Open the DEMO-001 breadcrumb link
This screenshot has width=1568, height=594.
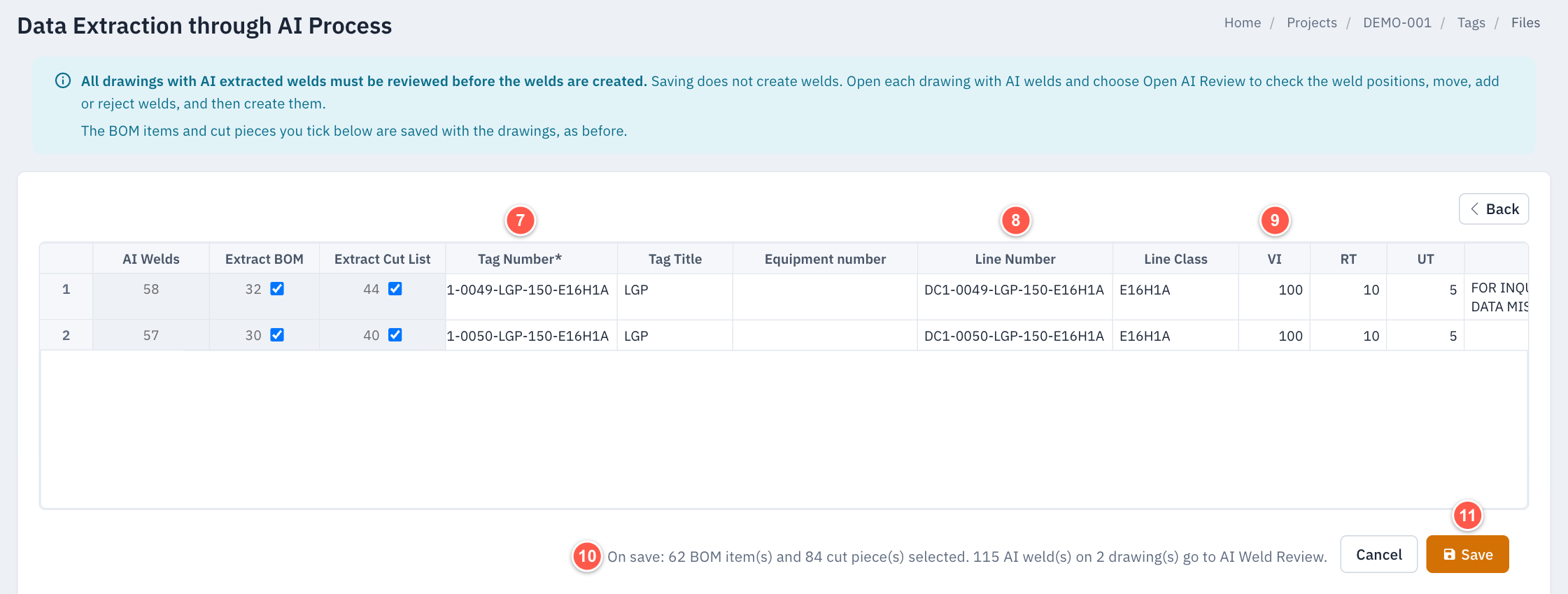pyautogui.click(x=1397, y=22)
